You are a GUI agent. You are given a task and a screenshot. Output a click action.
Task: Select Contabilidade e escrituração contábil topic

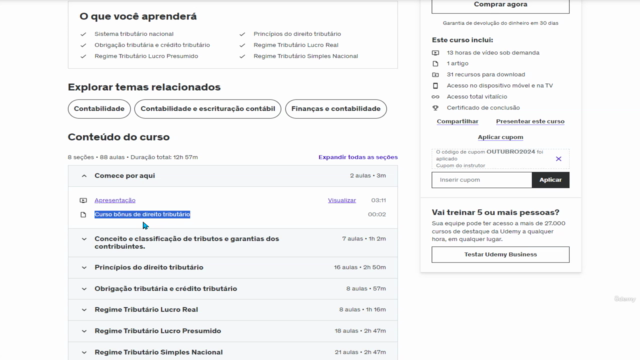click(x=208, y=109)
